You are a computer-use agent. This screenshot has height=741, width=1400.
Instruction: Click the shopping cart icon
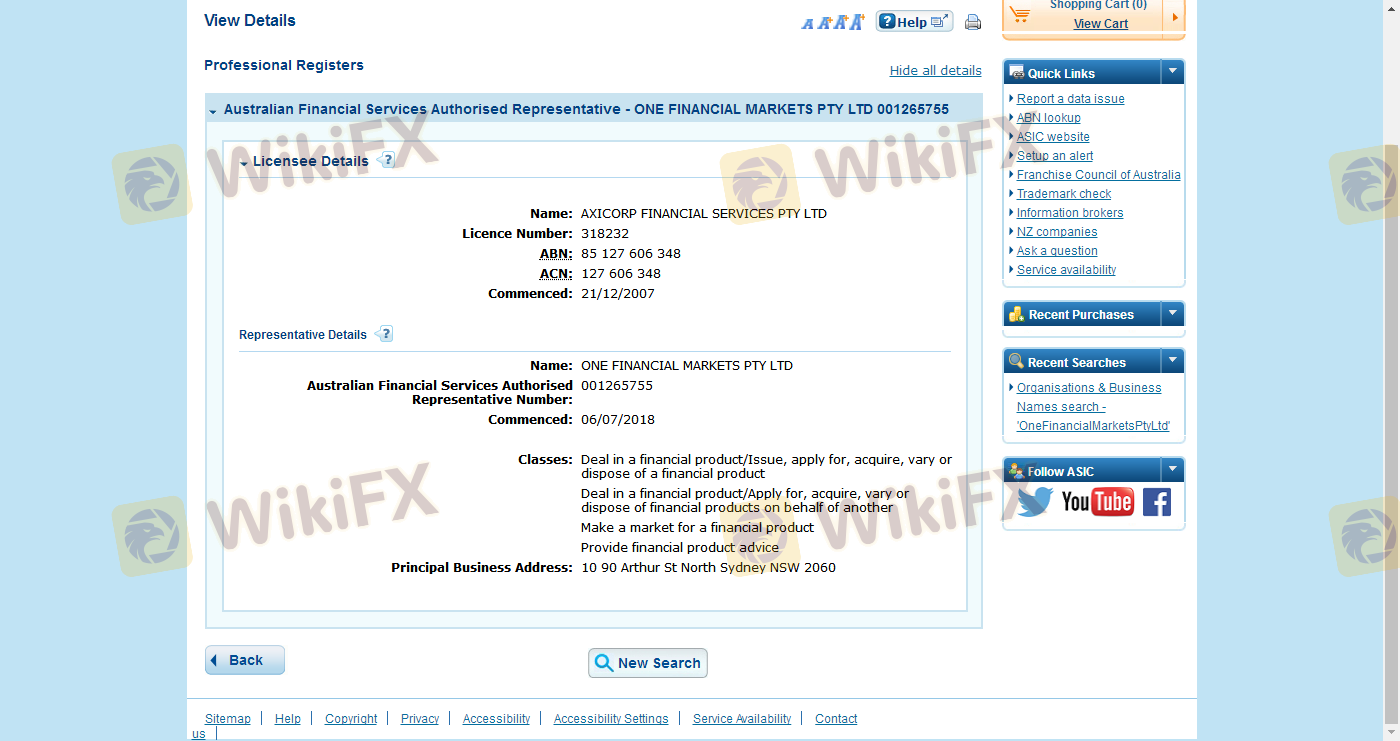[1020, 14]
